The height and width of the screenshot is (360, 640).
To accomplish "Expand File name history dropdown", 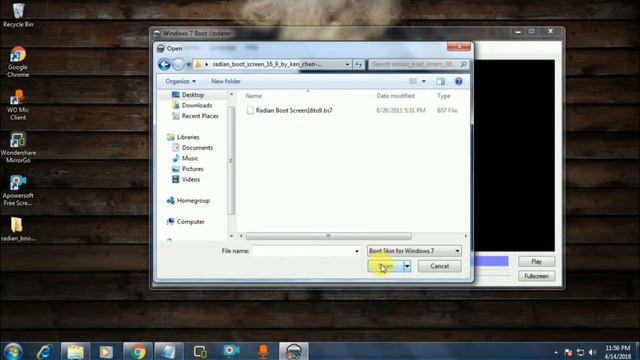I will (357, 251).
